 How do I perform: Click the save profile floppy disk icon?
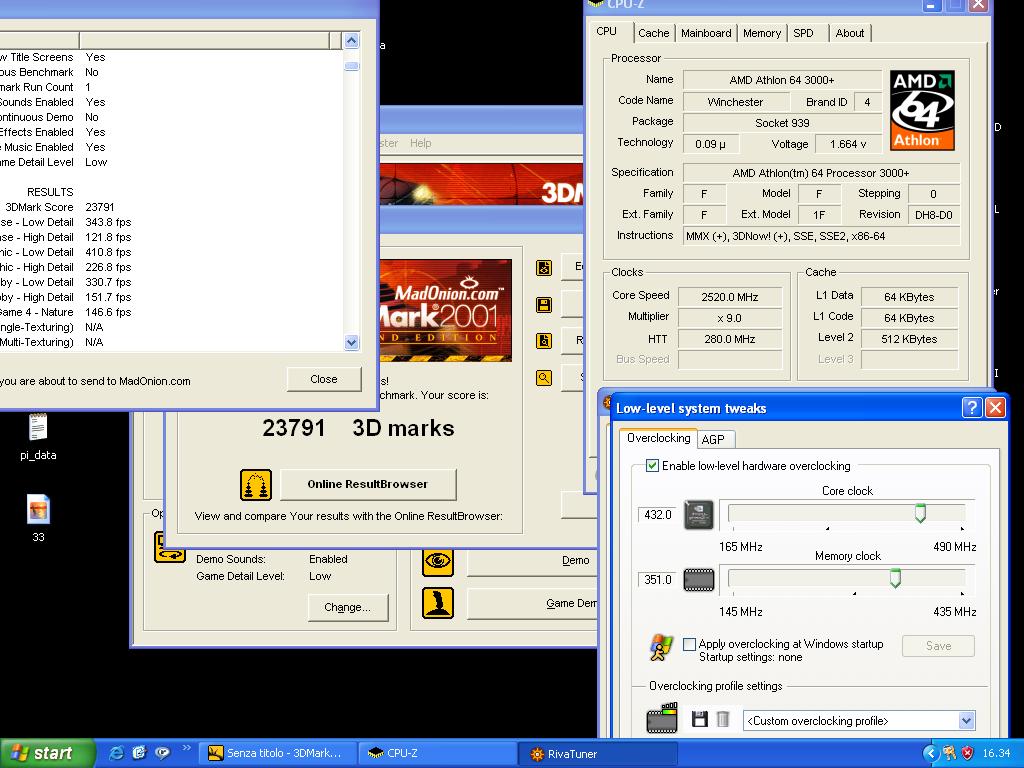pos(699,720)
